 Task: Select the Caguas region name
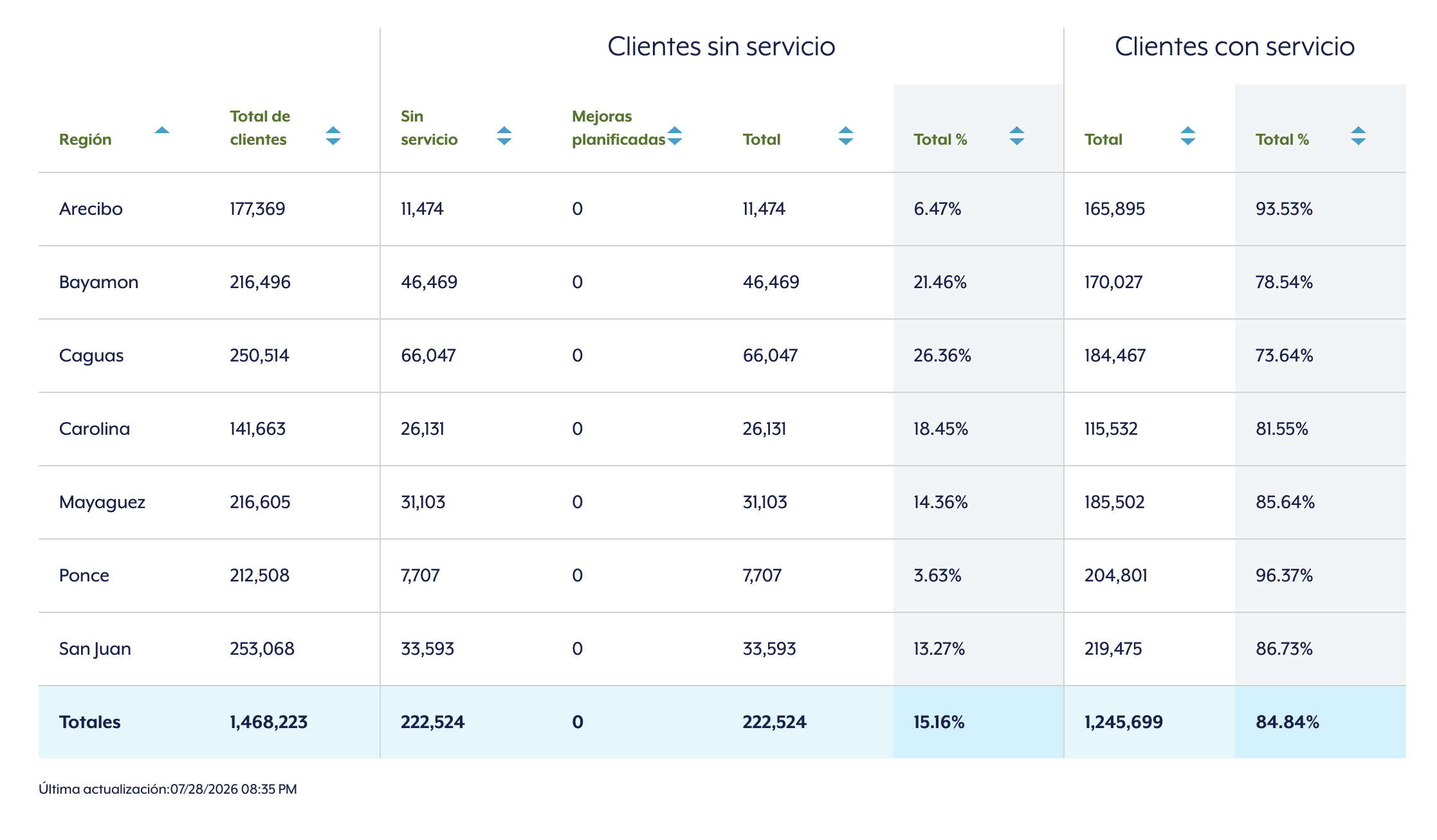point(91,356)
